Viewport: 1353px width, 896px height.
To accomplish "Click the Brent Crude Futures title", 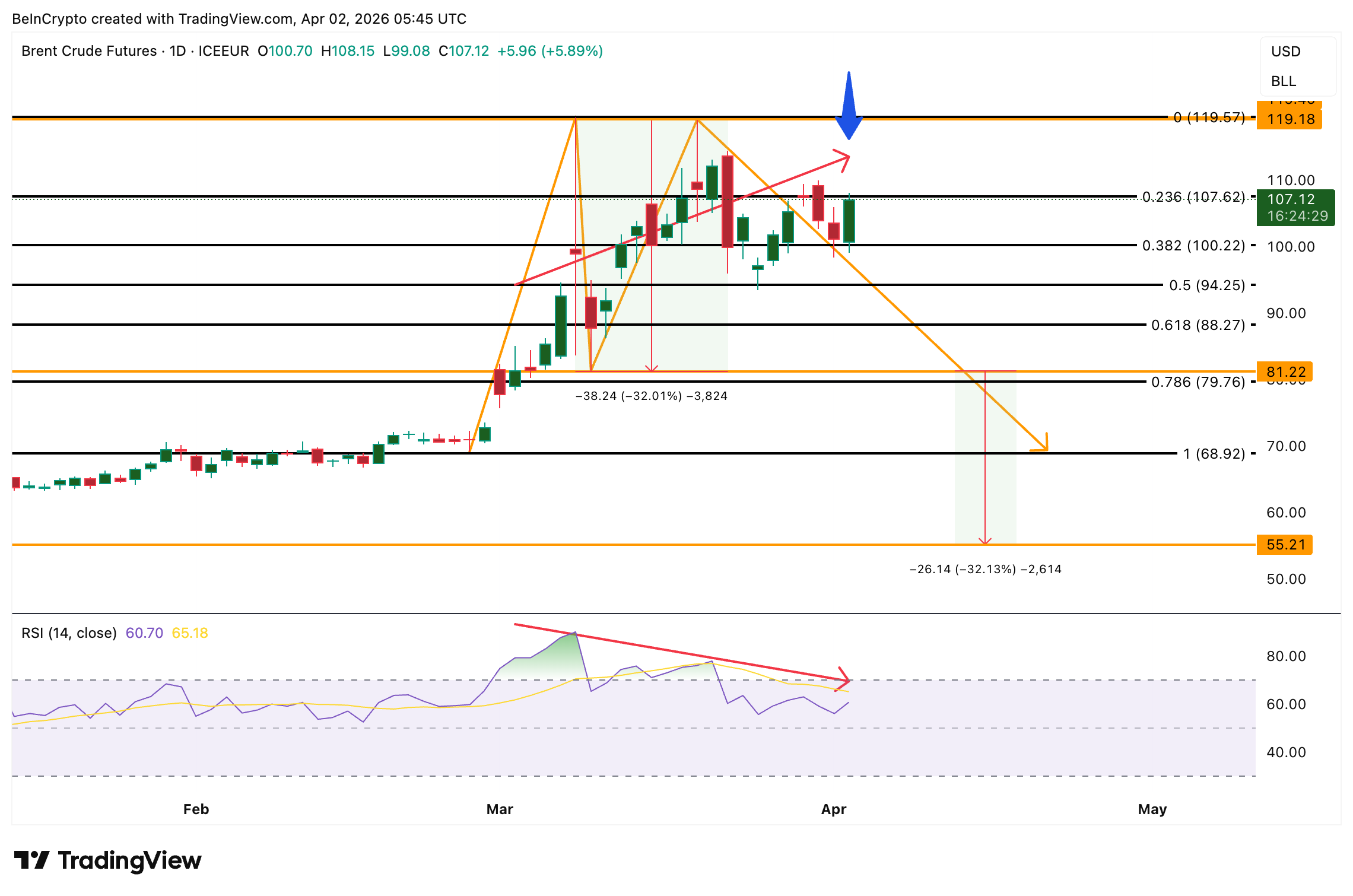I will coord(89,51).
